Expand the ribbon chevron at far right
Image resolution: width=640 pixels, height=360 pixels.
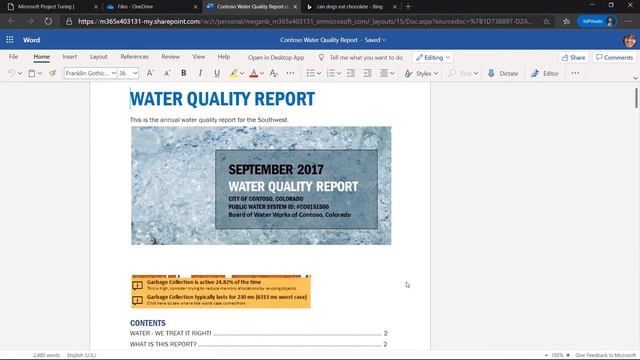coord(635,78)
